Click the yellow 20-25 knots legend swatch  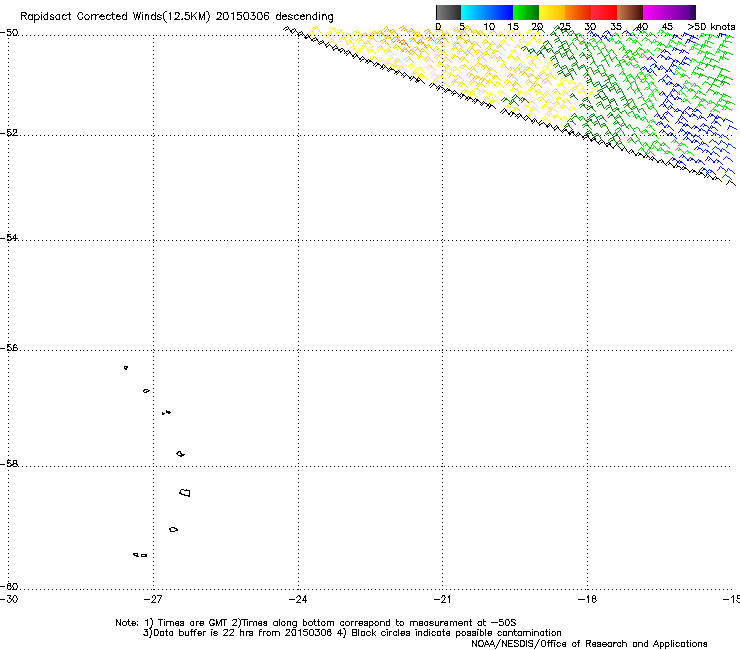tap(552, 12)
